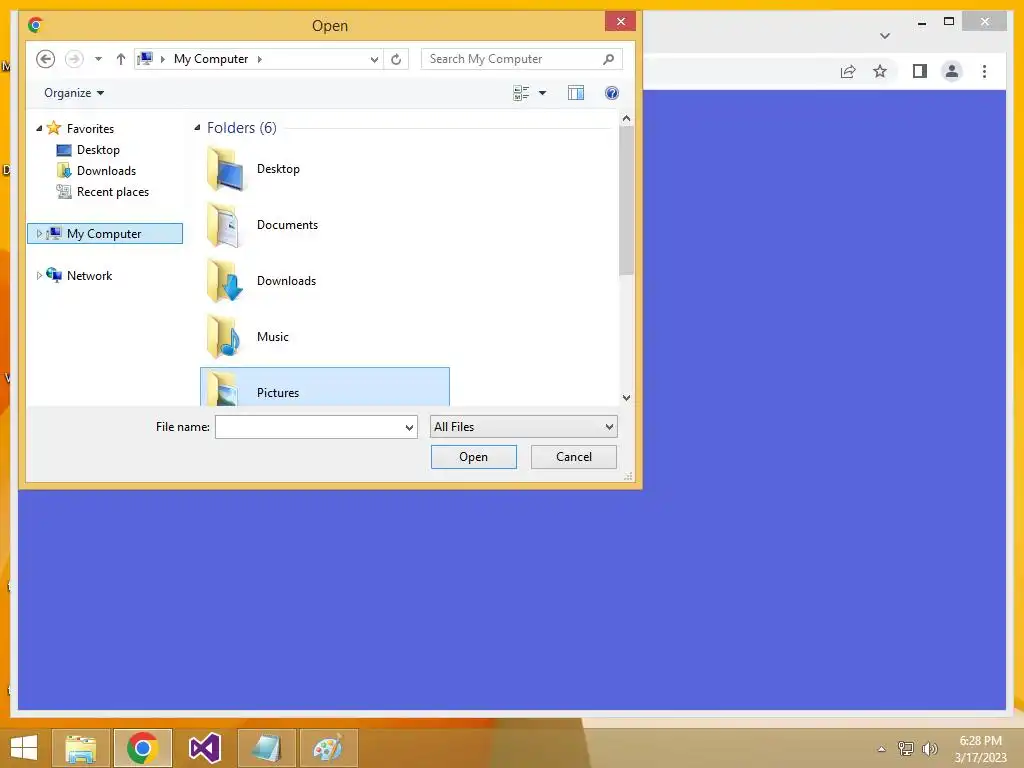Go up one folder level with the up arrow
This screenshot has width=1024, height=768.
click(120, 59)
